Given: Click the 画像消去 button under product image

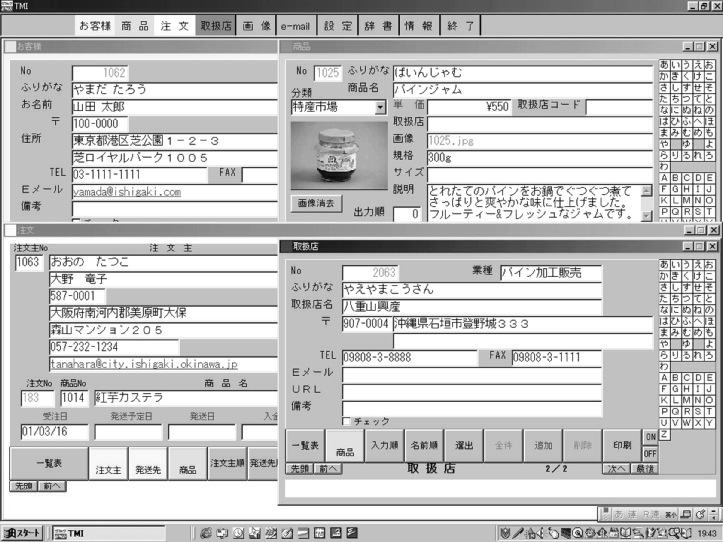Looking at the screenshot, I should click(317, 203).
